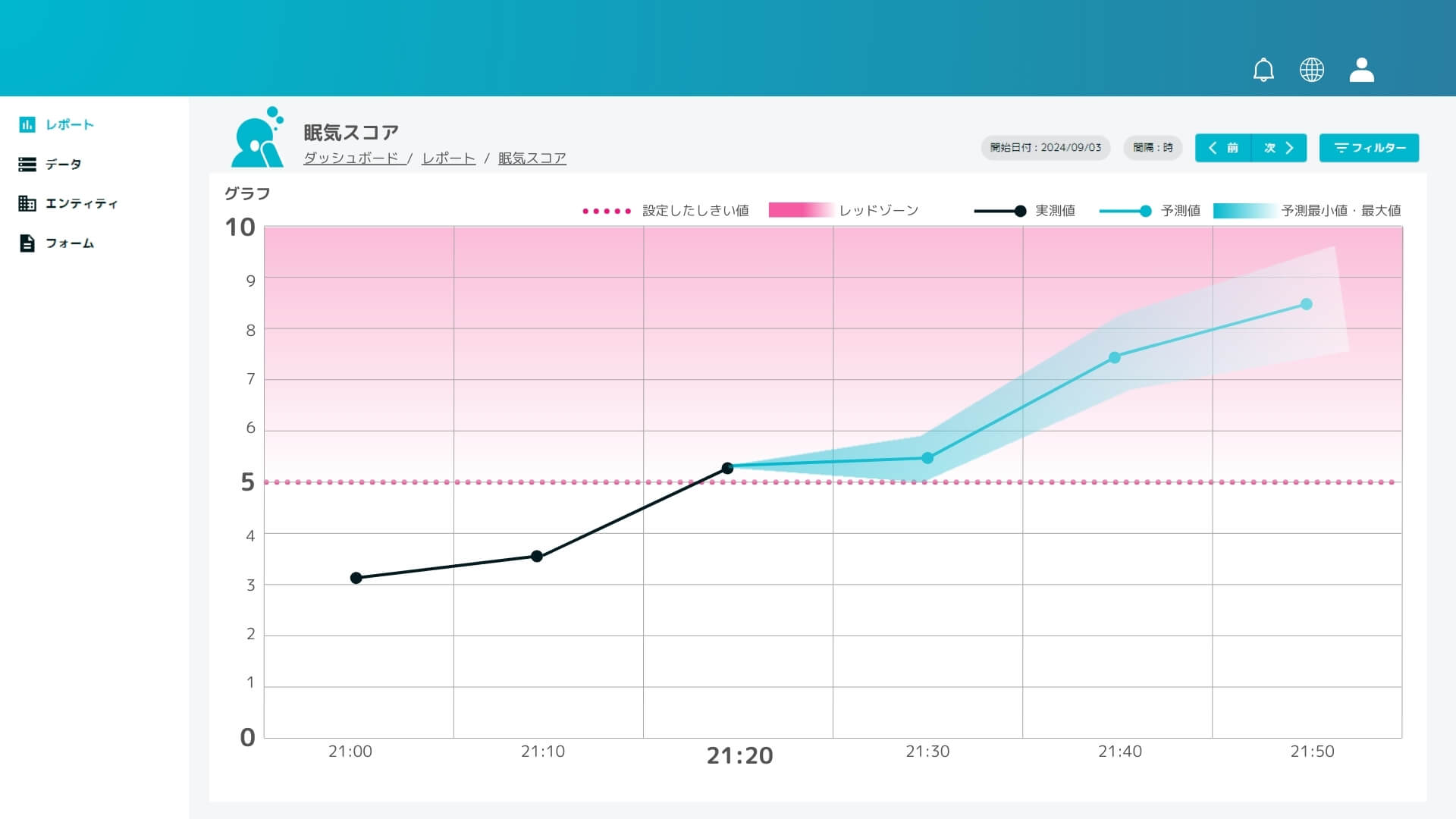
Task: Open the notifications bell icon
Action: 1263,70
